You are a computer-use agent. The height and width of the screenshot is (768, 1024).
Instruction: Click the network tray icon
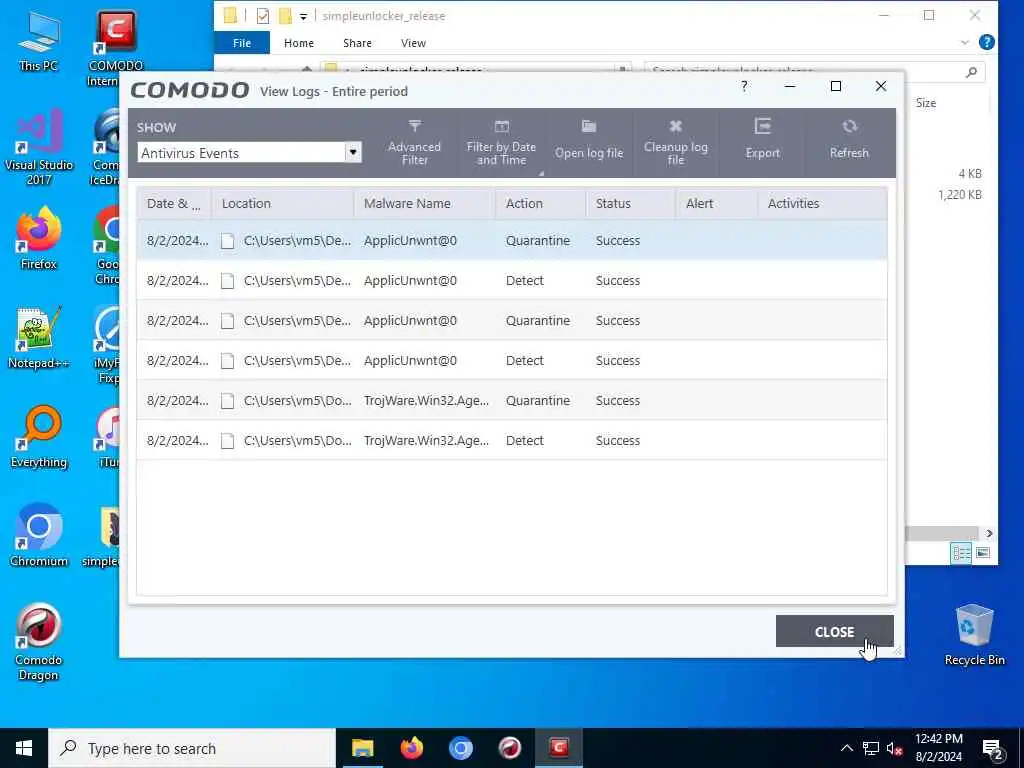[870, 748]
